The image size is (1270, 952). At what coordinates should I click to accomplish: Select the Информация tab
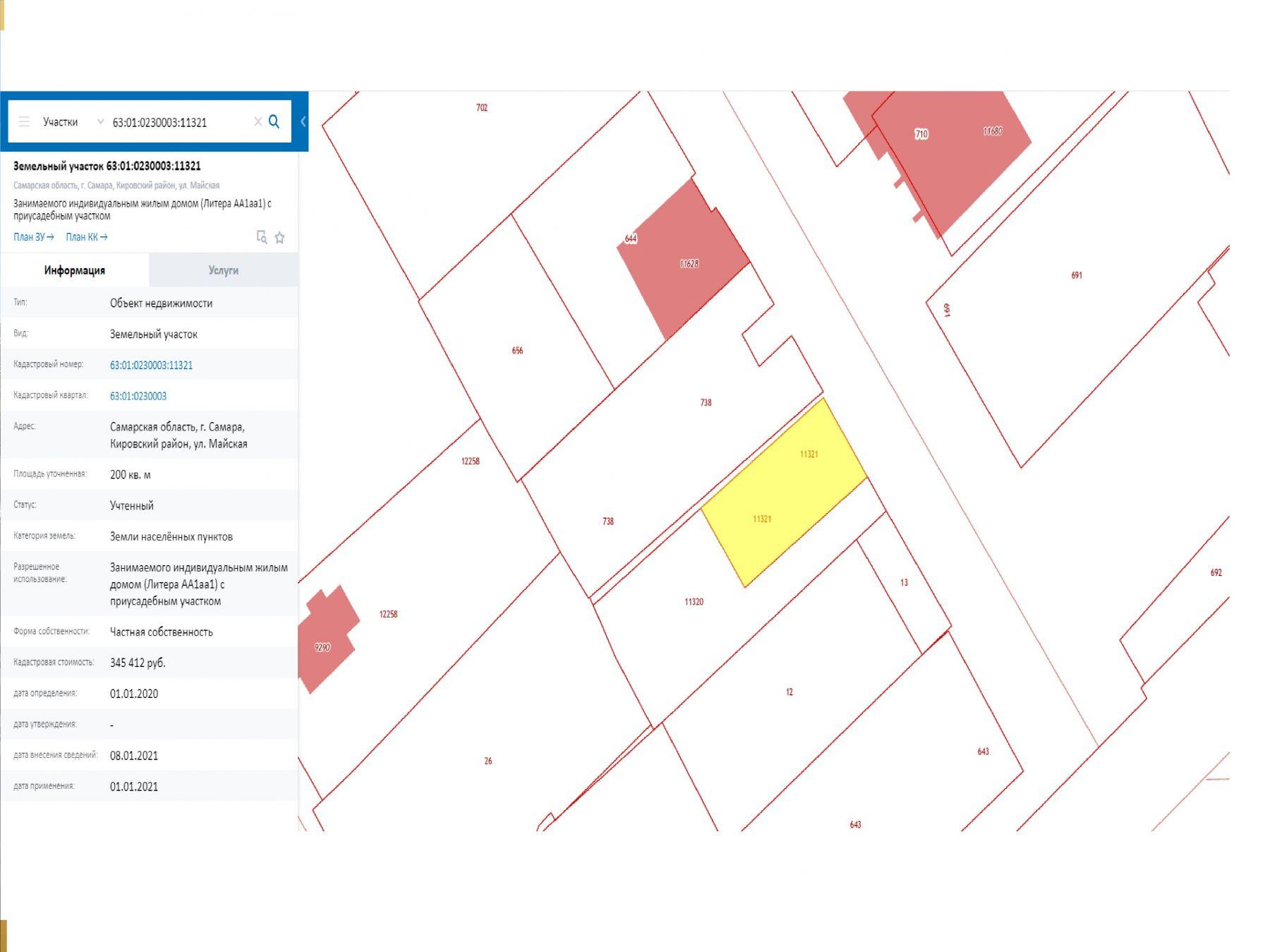click(x=75, y=270)
